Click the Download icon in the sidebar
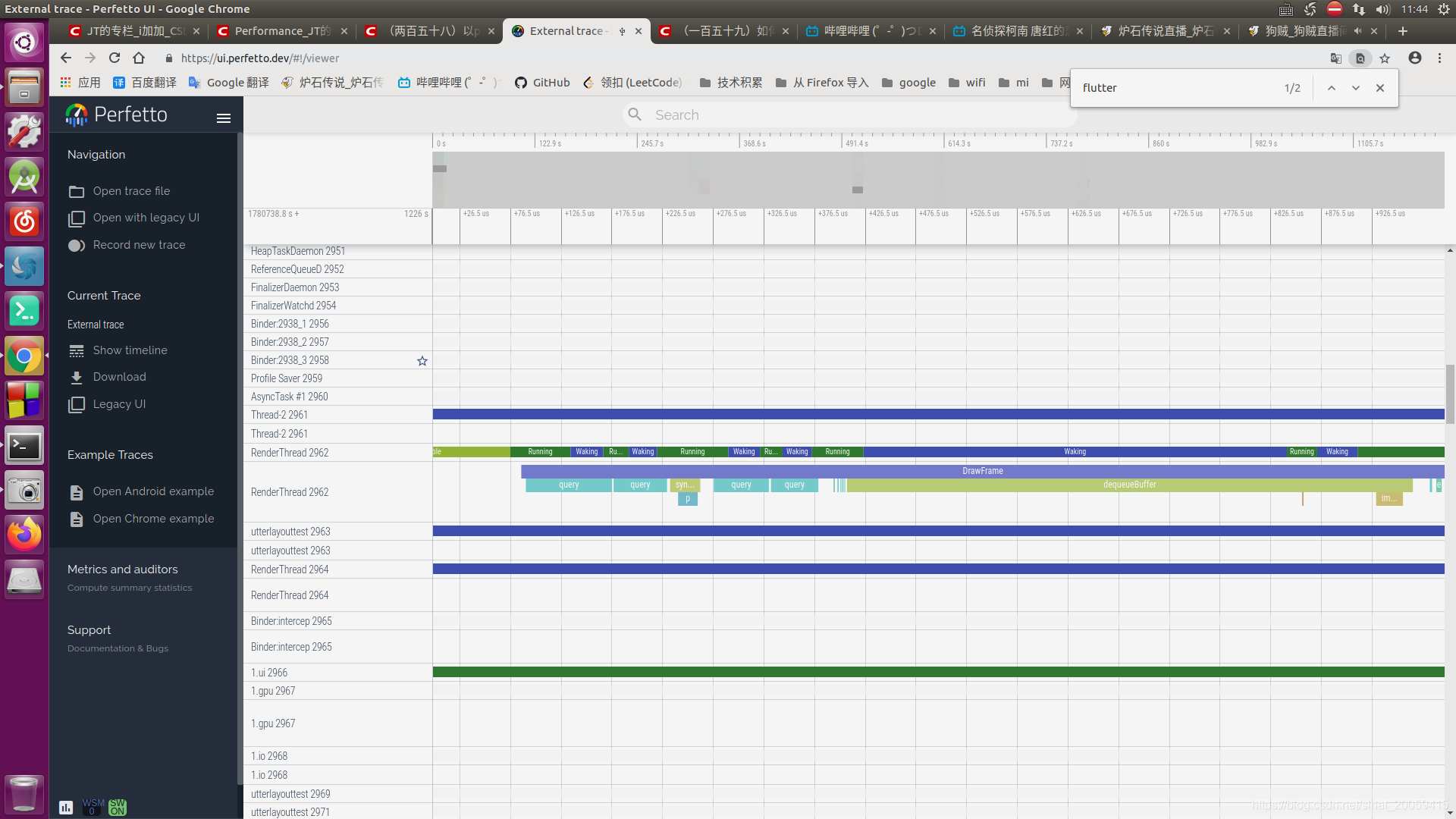The image size is (1456, 819). tap(77, 378)
